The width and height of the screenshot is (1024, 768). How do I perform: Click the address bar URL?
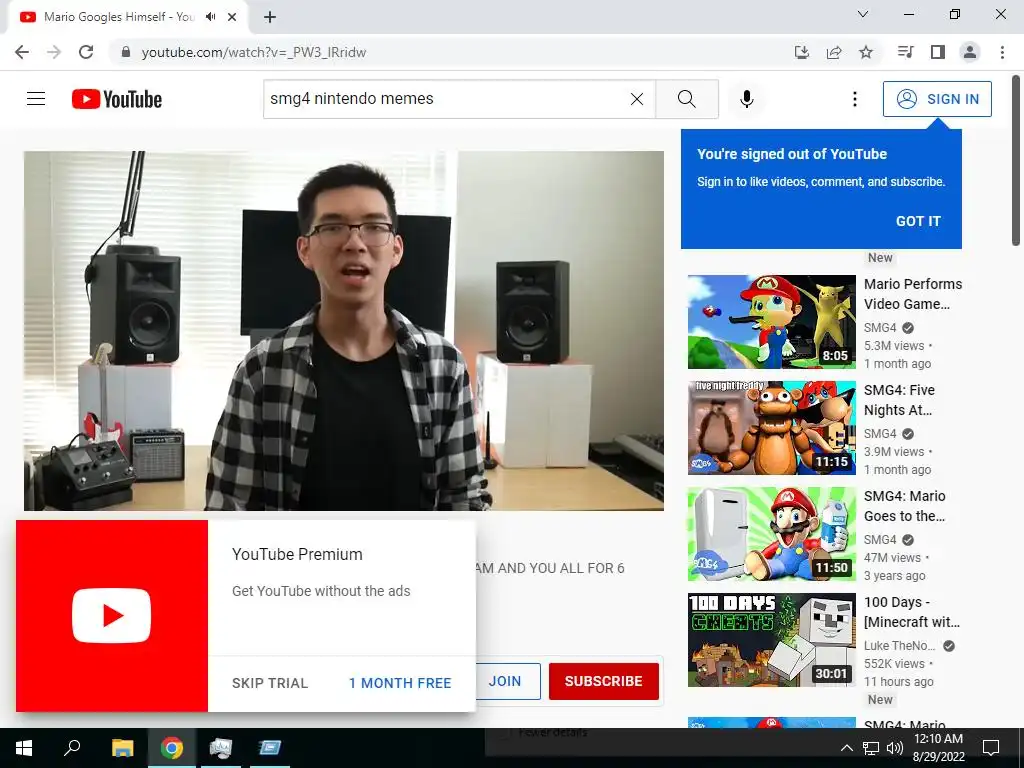click(x=253, y=52)
